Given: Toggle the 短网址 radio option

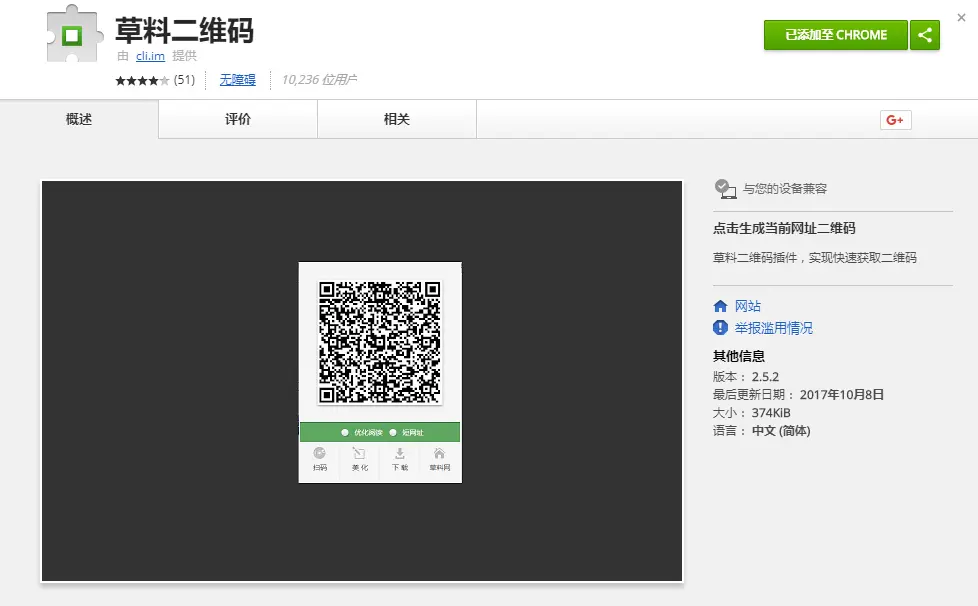Looking at the screenshot, I should coord(393,432).
